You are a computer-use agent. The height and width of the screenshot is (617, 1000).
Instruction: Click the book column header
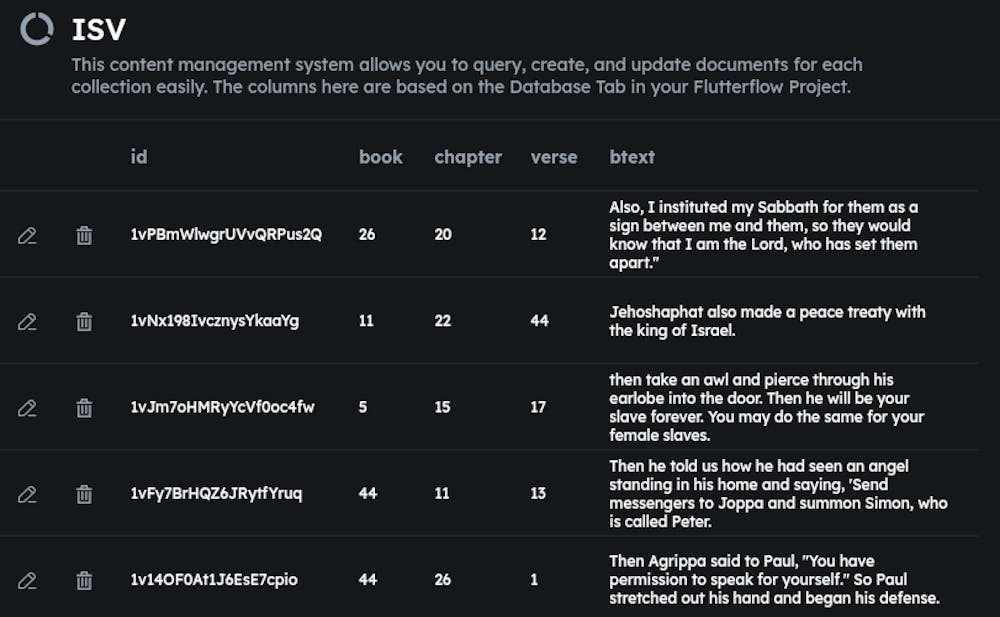click(381, 157)
